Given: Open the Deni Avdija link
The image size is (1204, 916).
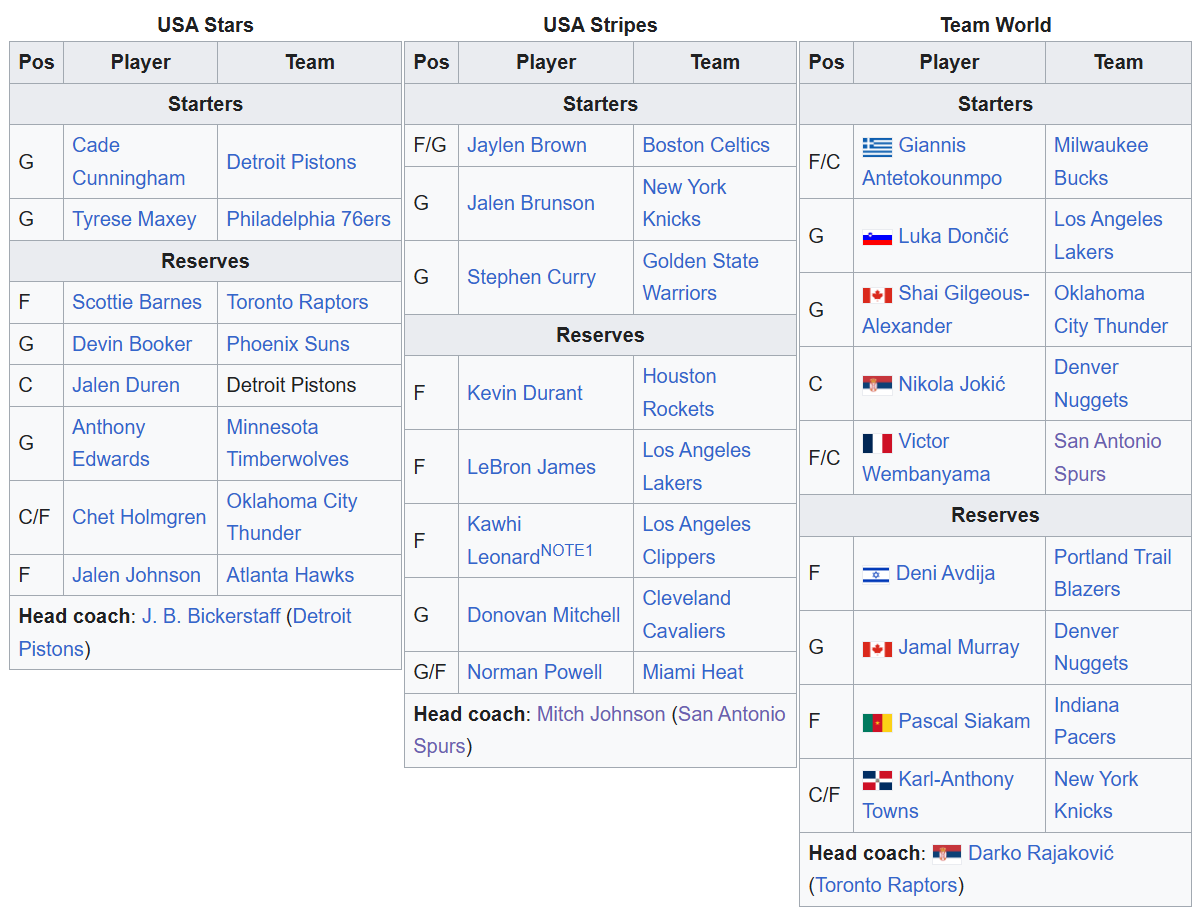Looking at the screenshot, I should click(946, 573).
